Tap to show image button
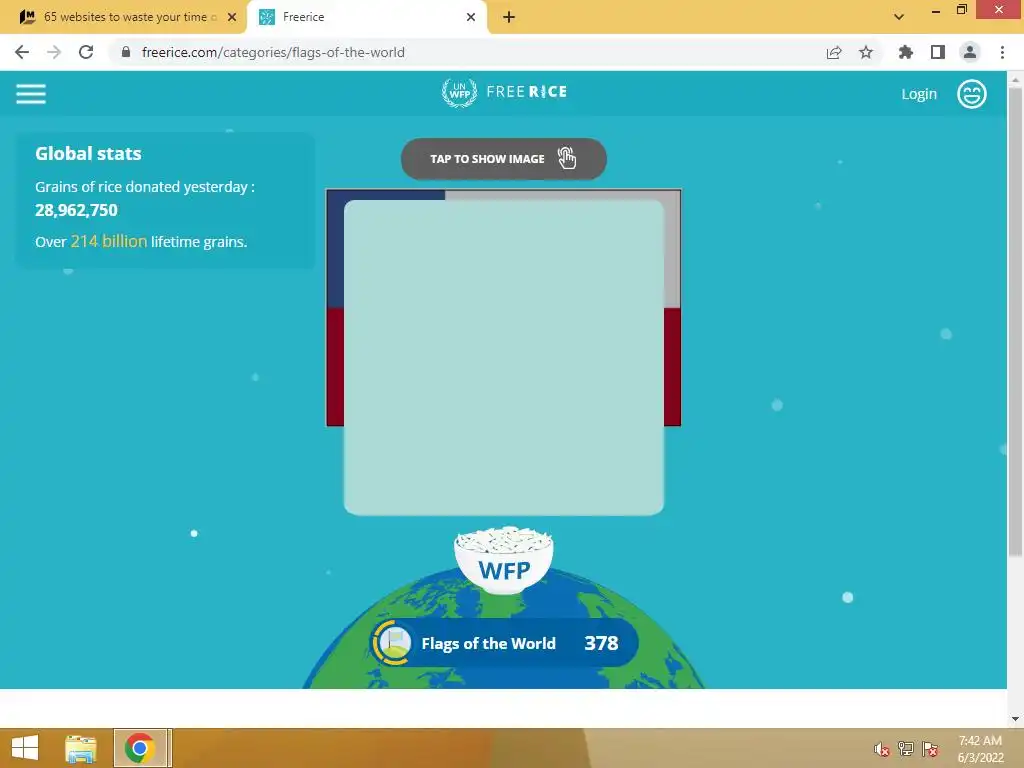This screenshot has height=768, width=1024. coord(504,159)
